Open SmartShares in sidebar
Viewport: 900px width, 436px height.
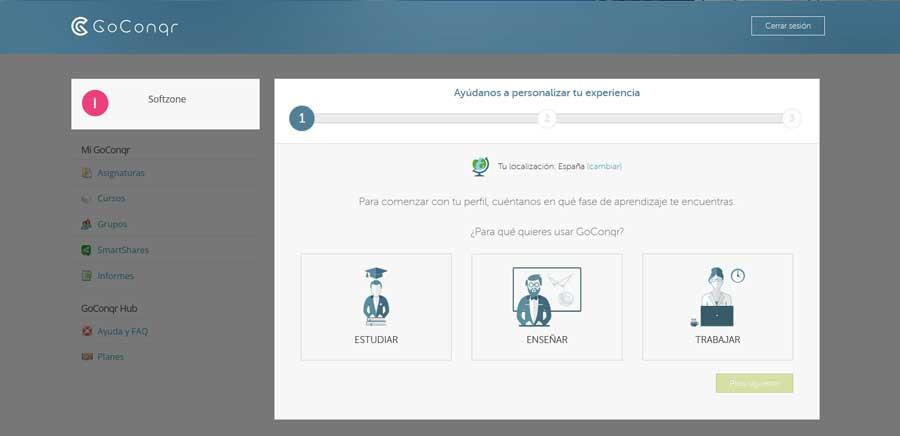pos(123,250)
